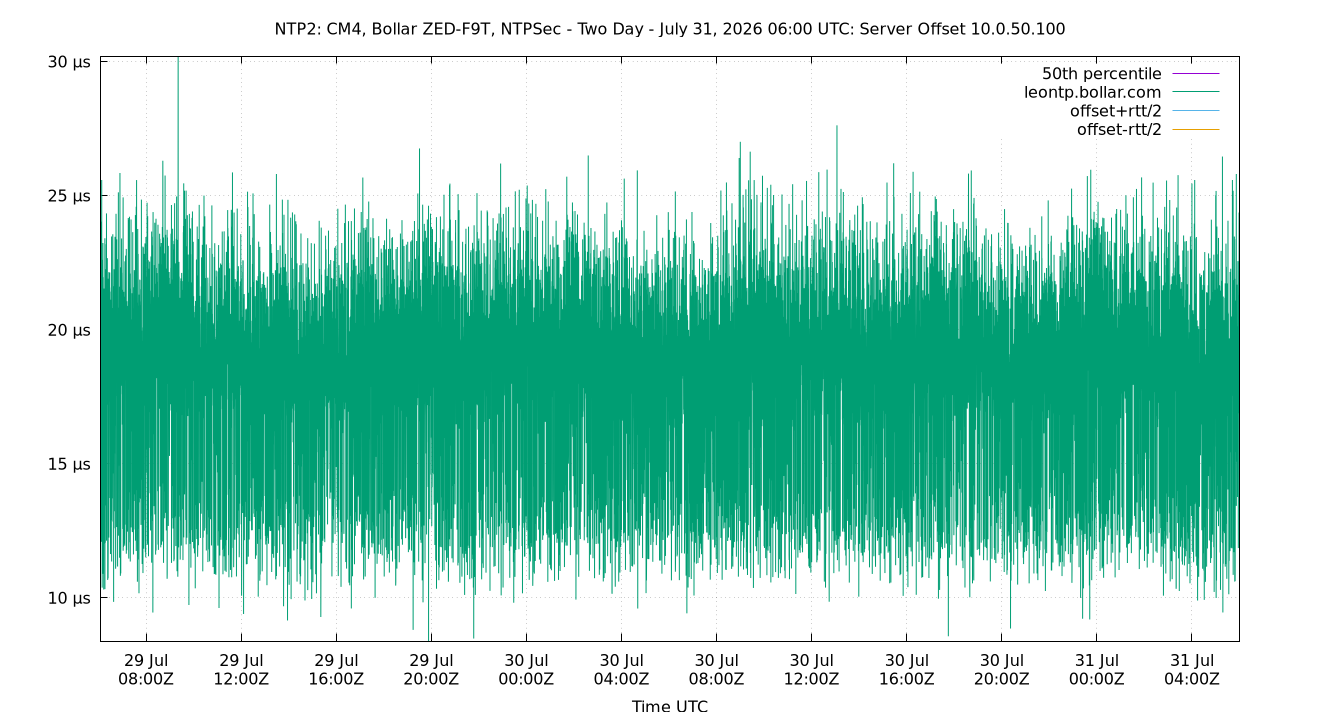Click the '10 µs' y-axis label
This screenshot has height=720, width=1340.
point(69,598)
